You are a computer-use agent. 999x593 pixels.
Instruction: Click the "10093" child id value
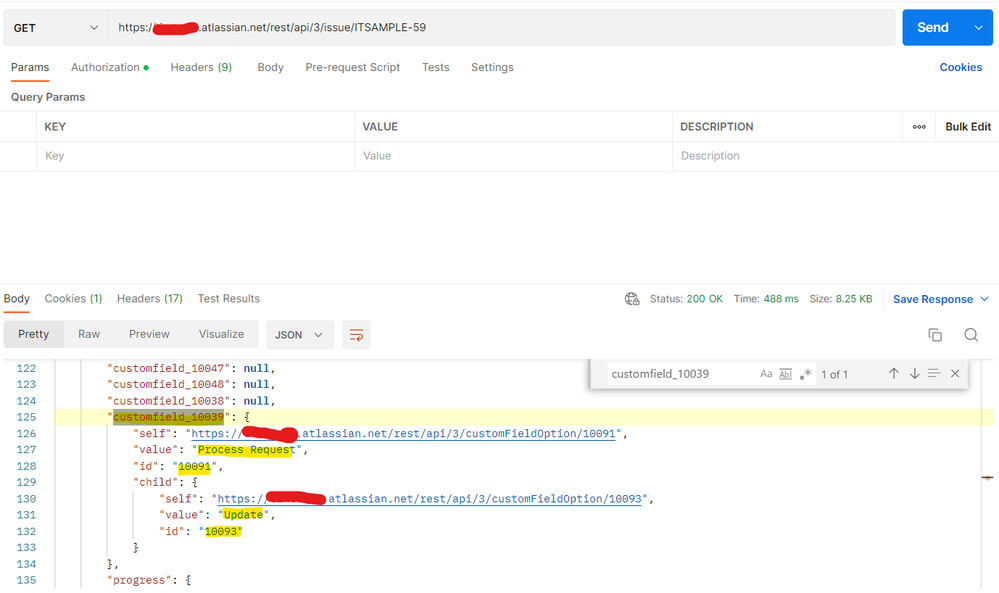point(221,531)
